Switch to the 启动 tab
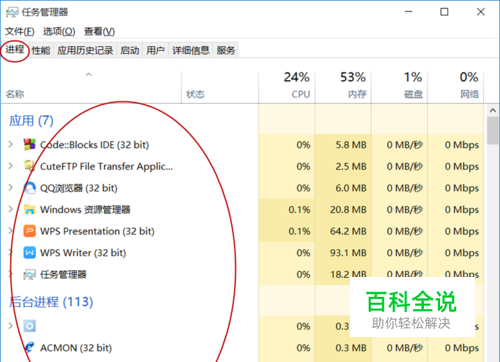Viewport: 500px width, 362px height. click(130, 50)
